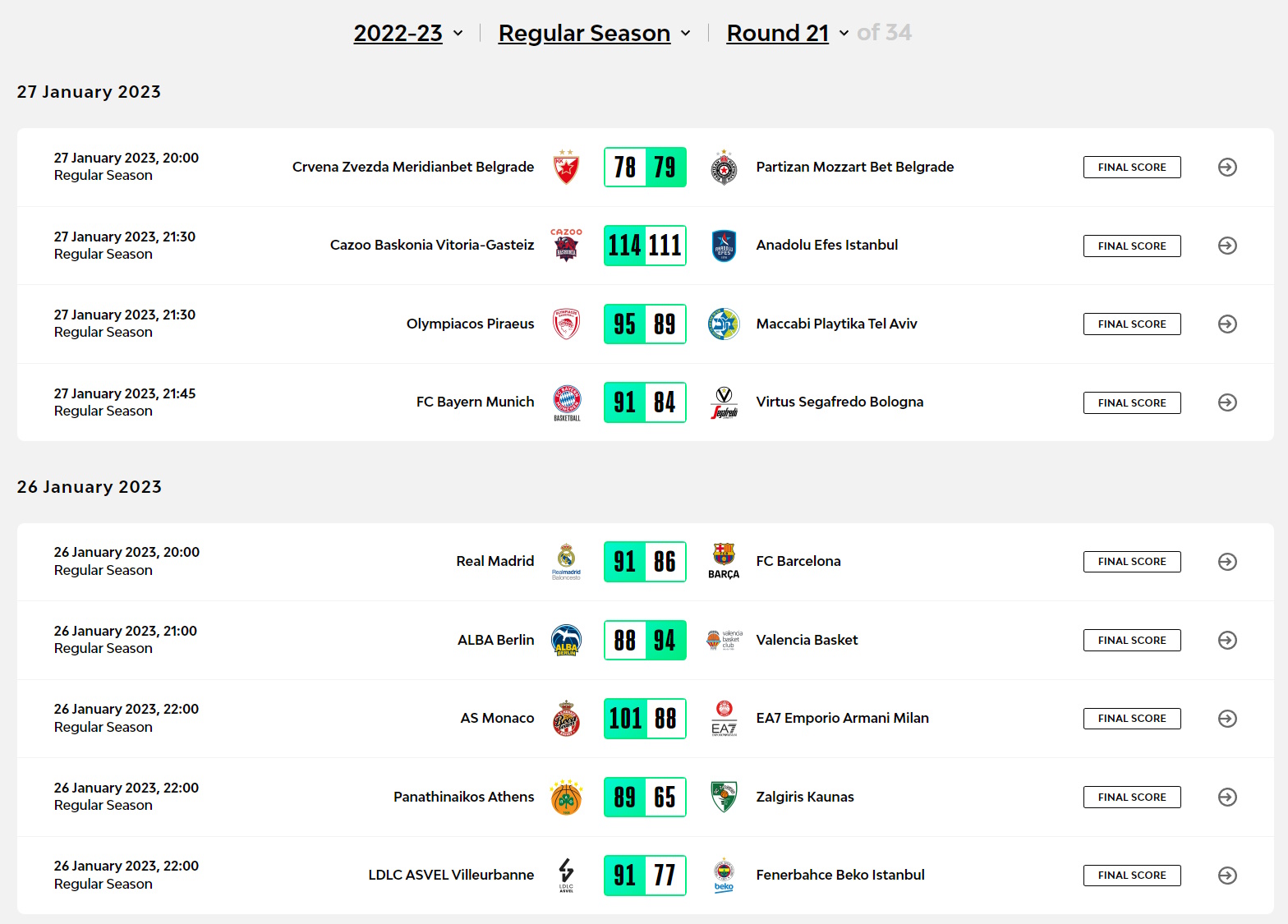Click the Panathinaikos Athens clover logo
Viewport: 1288px width, 924px height.
coord(566,797)
